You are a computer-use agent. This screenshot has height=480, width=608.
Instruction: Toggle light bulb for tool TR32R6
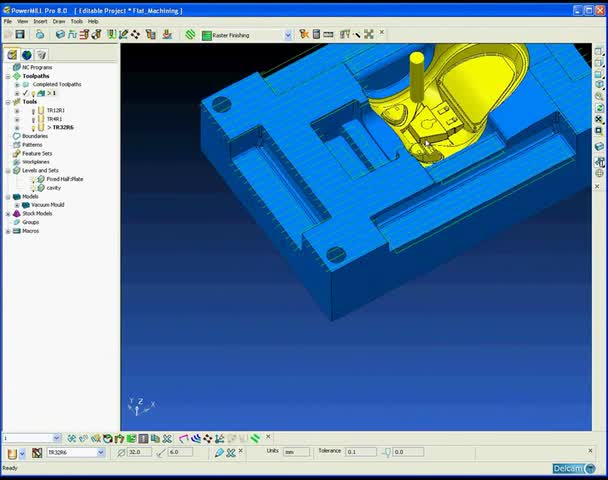click(x=33, y=128)
